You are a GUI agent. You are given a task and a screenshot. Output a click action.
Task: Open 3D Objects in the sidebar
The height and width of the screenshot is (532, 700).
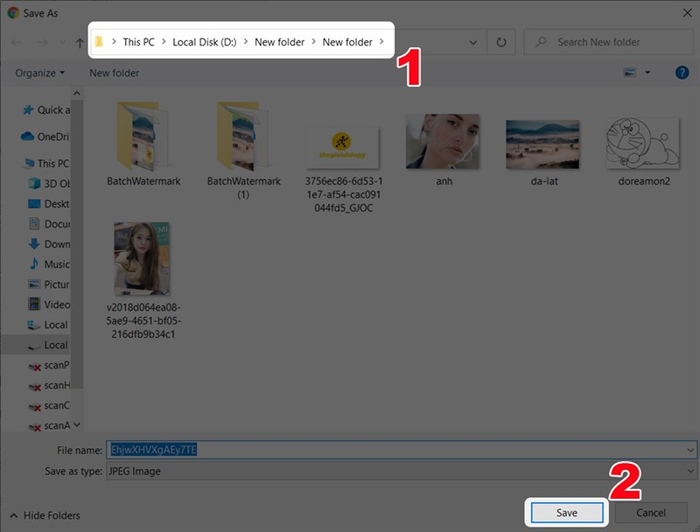[49, 183]
